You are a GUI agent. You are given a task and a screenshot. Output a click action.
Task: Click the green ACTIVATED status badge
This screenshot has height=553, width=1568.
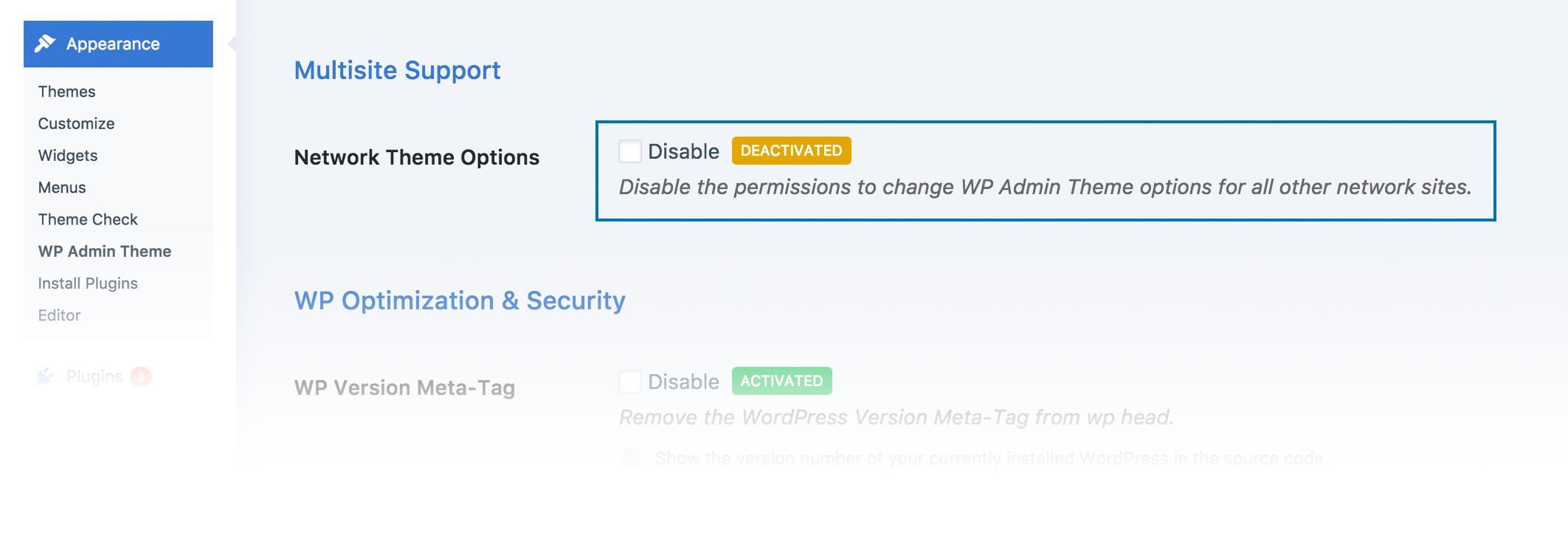[x=781, y=381]
